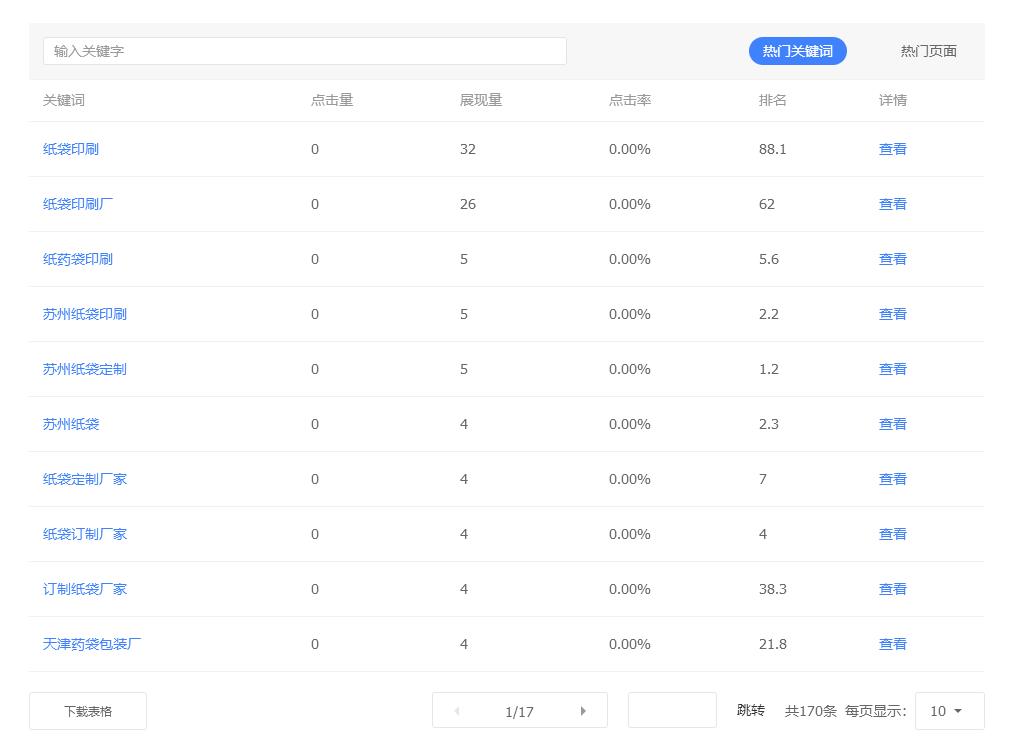Image resolution: width=1020 pixels, height=755 pixels.
Task: Click 查看 for the 纸袋定制厂家 row
Action: coord(892,479)
